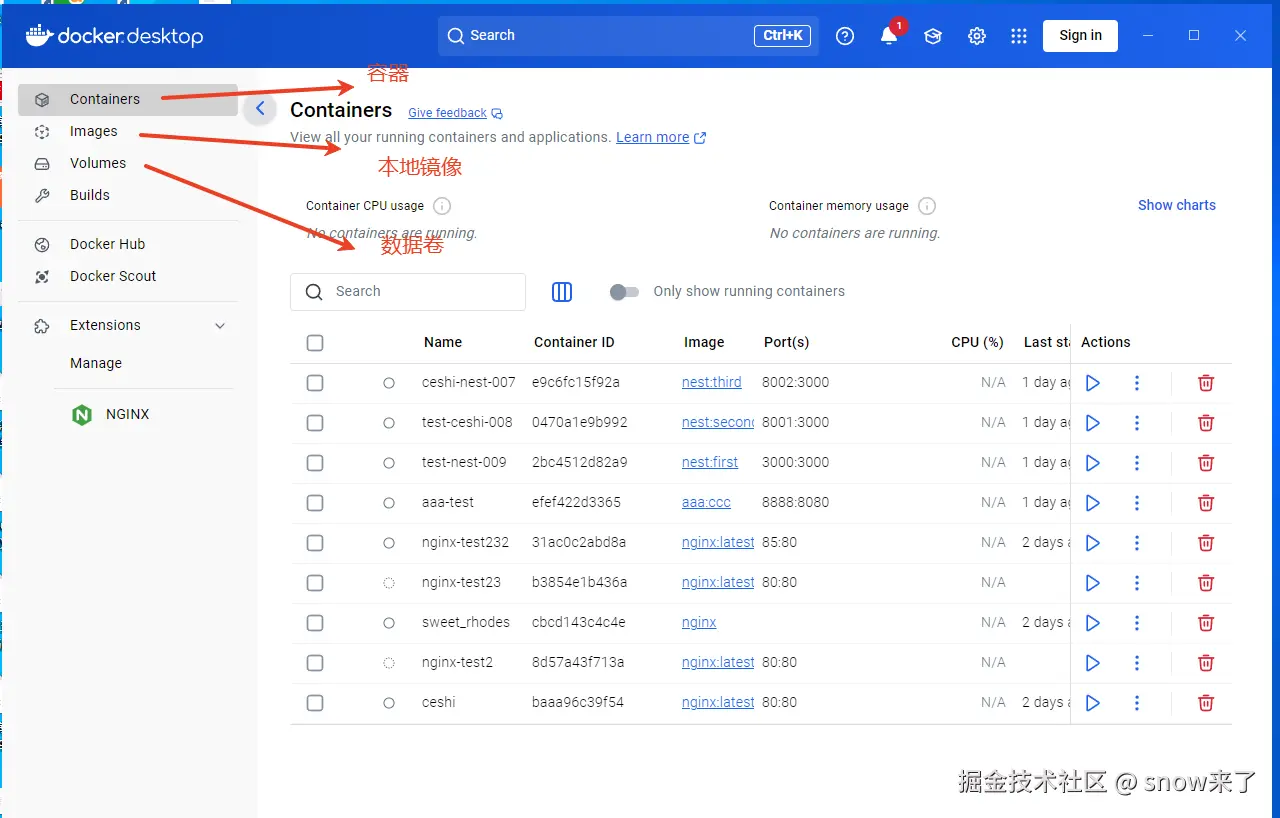Open the Learning center graduation cap icon
Screen dimensions: 1280x818
click(x=933, y=36)
